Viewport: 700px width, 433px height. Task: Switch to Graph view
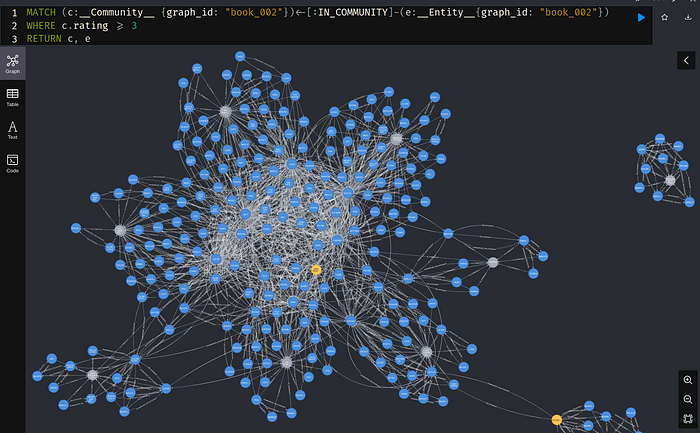[13, 64]
